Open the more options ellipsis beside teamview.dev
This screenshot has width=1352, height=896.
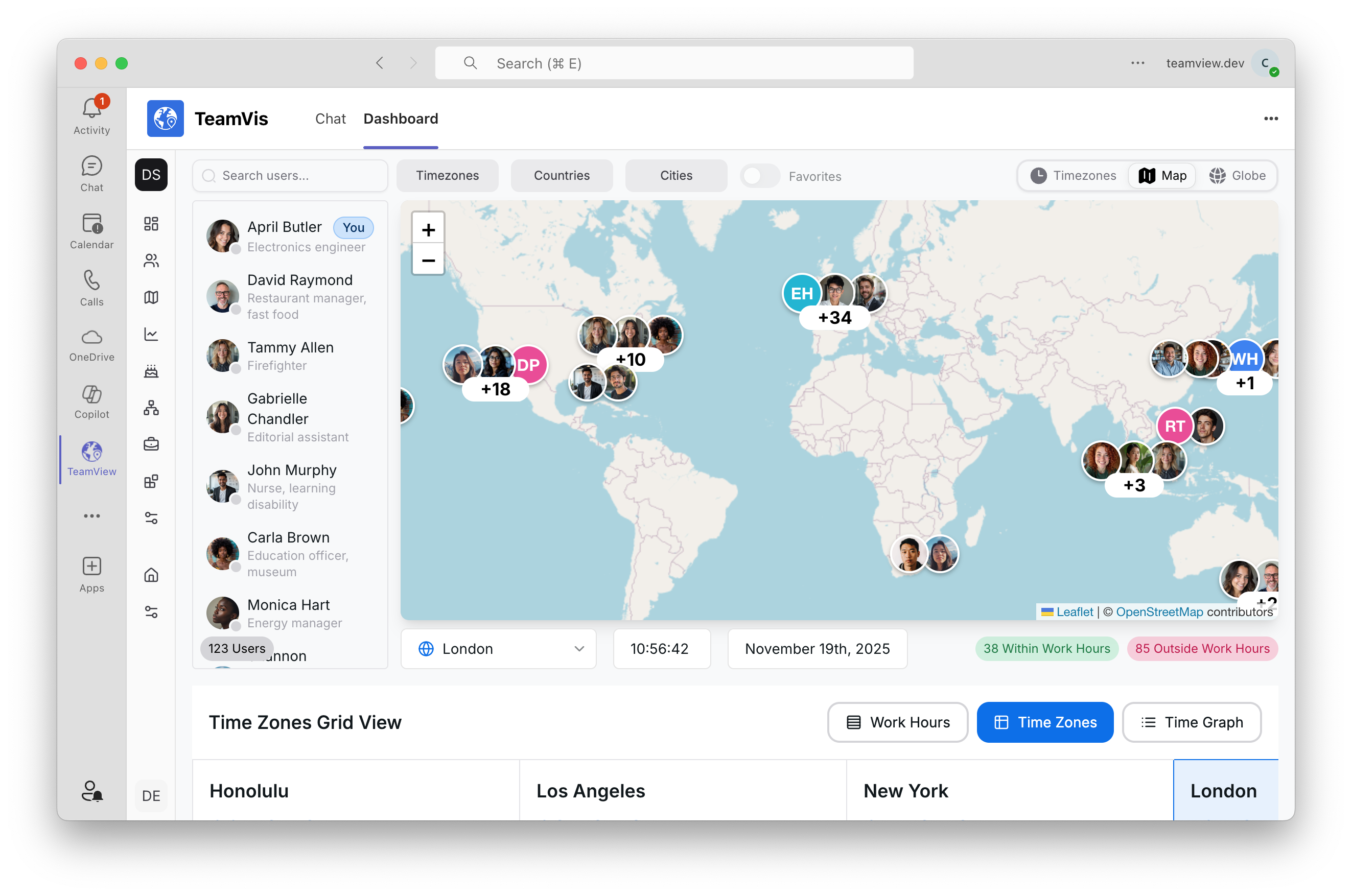[x=1137, y=63]
